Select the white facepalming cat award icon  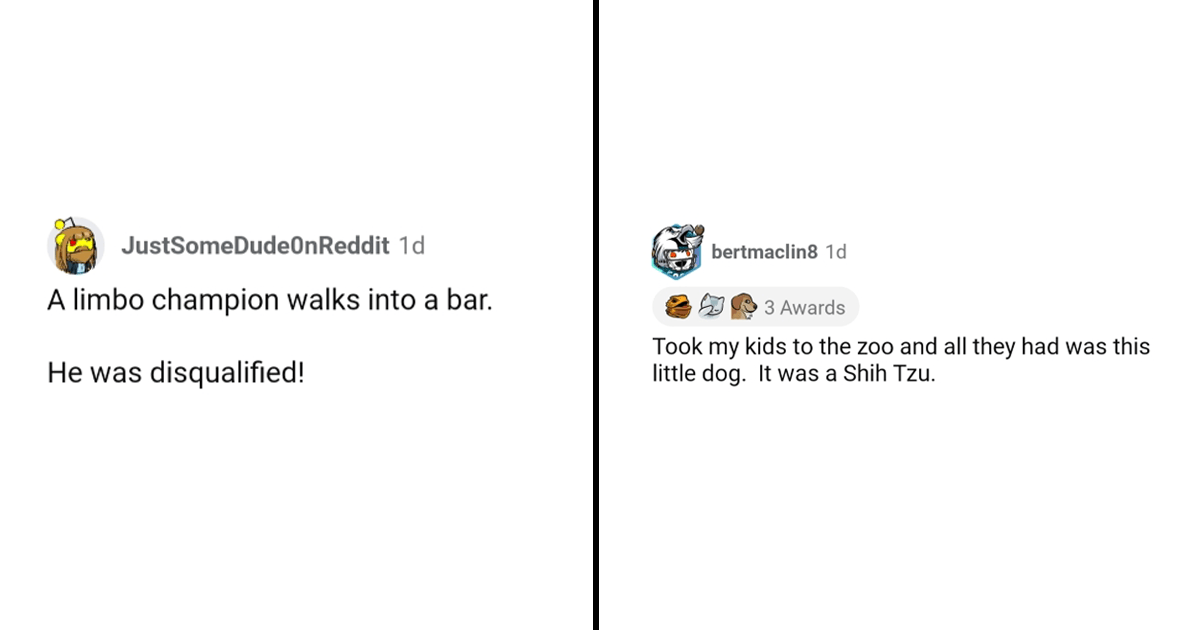click(x=710, y=307)
